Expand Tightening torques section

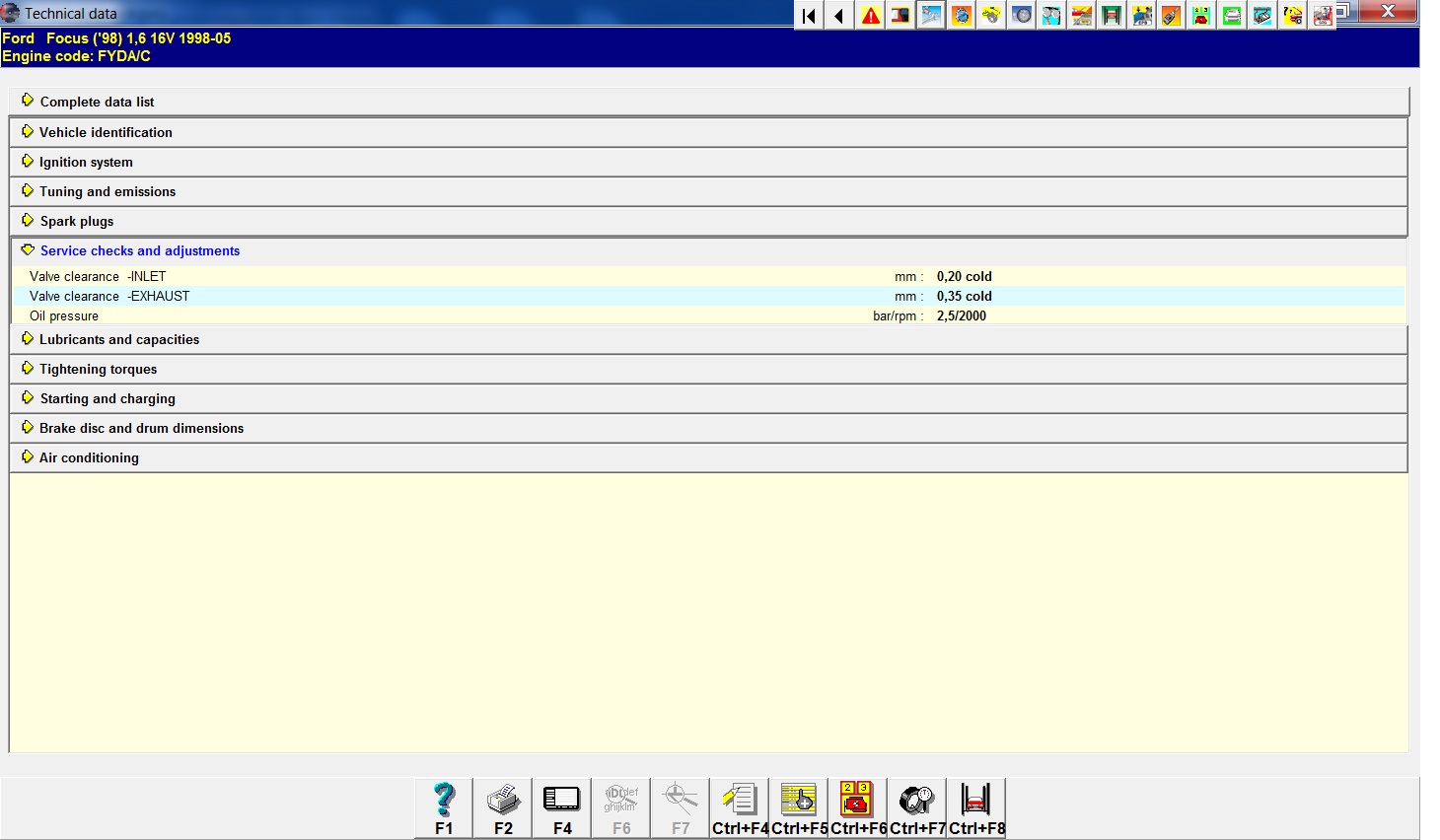tap(98, 369)
